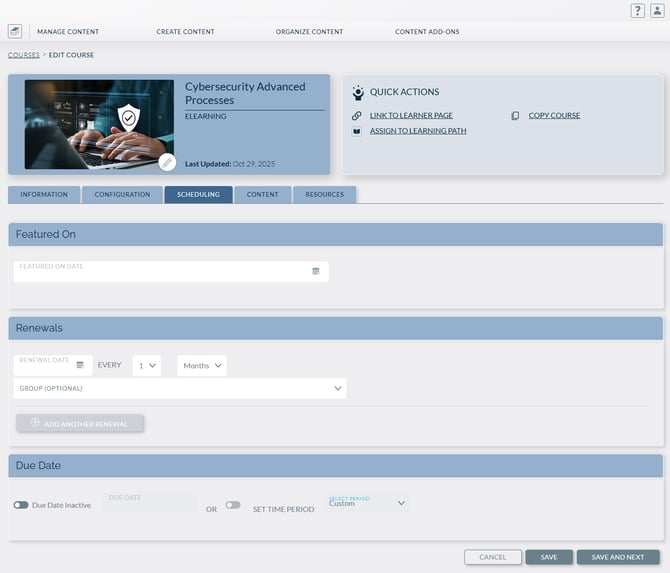670x573 pixels.
Task: Open the Months unit dropdown
Action: 202,366
